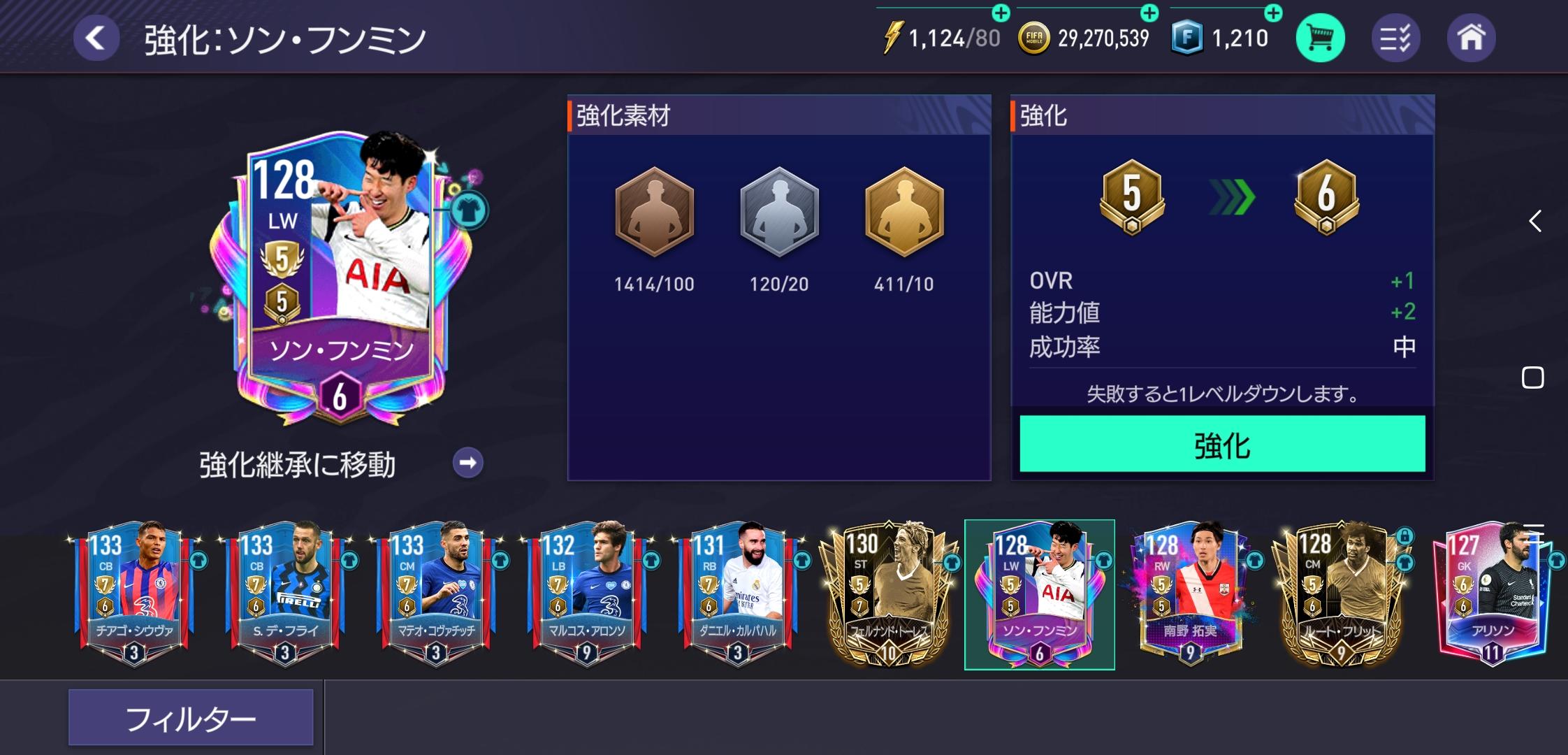This screenshot has width=1568, height=755.
Task: Tap the jersey icon on Son's large card
Action: coord(470,210)
